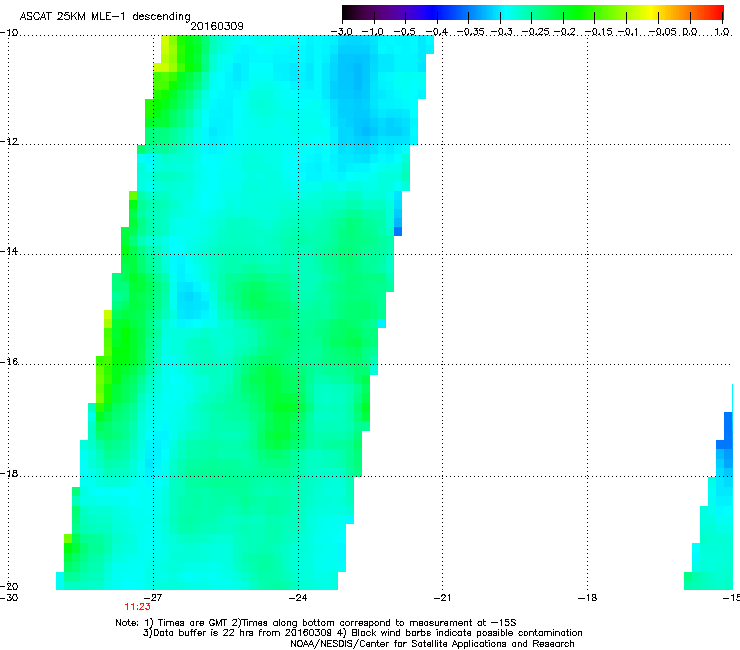
Task: Click the NOAA/NESDIS credit line
Action: [x=432, y=644]
